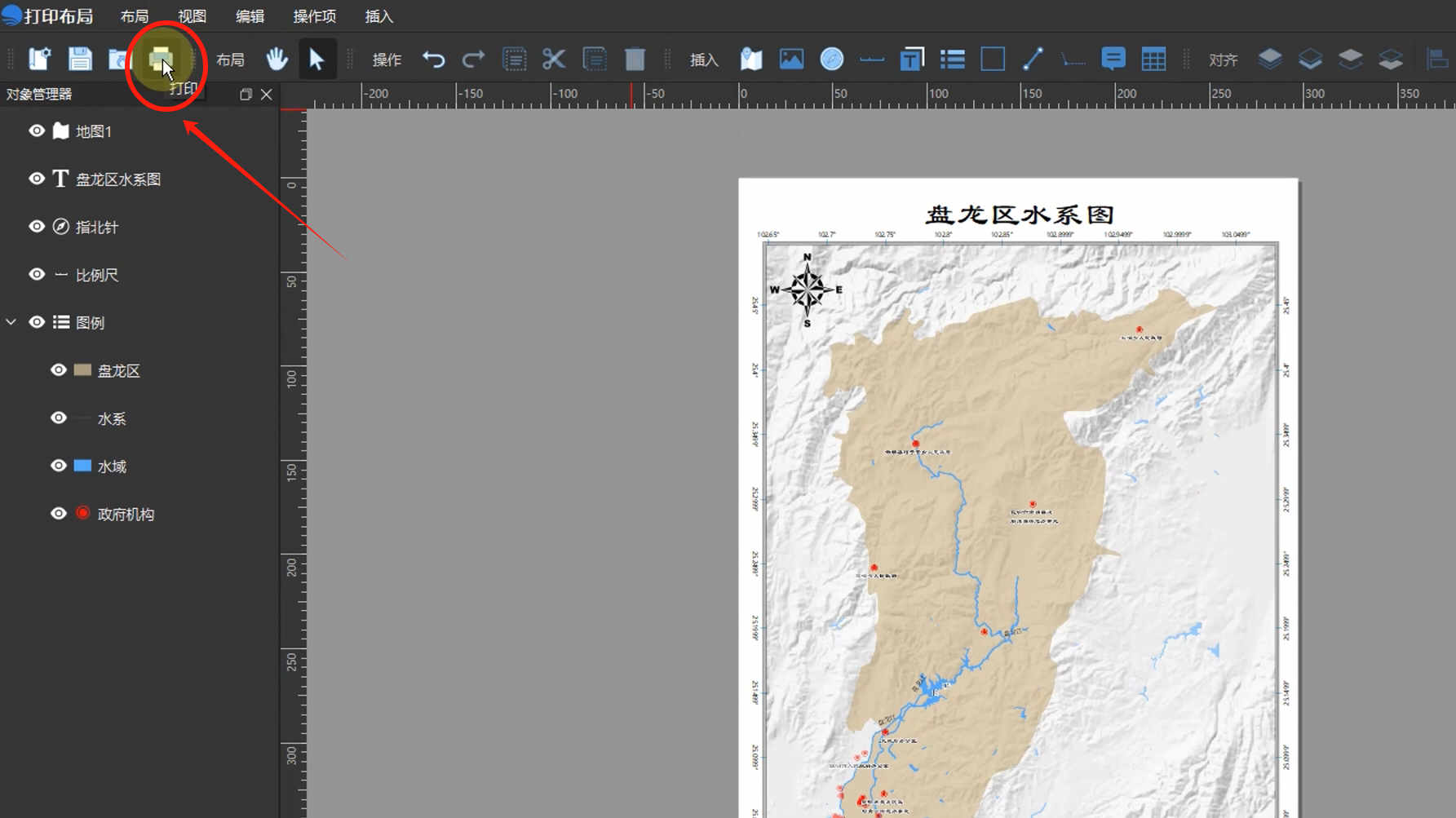Cut the selection with the scissors icon
Screen dimensions: 1456x818
click(554, 60)
